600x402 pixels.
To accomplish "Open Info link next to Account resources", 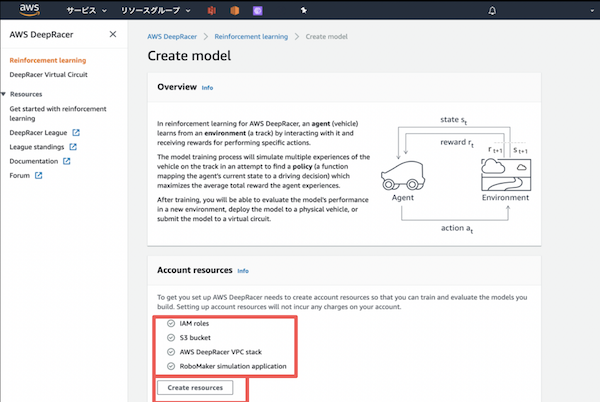I will 243,271.
